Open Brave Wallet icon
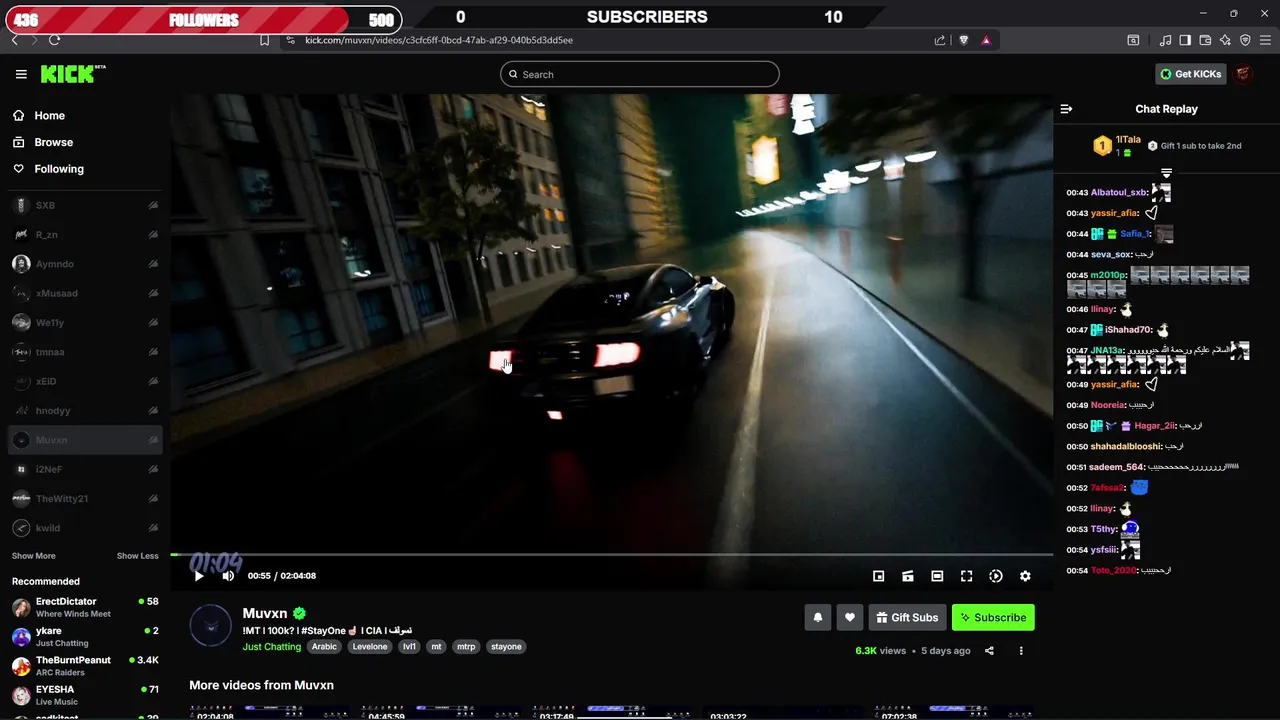This screenshot has height=720, width=1280. point(1205,40)
